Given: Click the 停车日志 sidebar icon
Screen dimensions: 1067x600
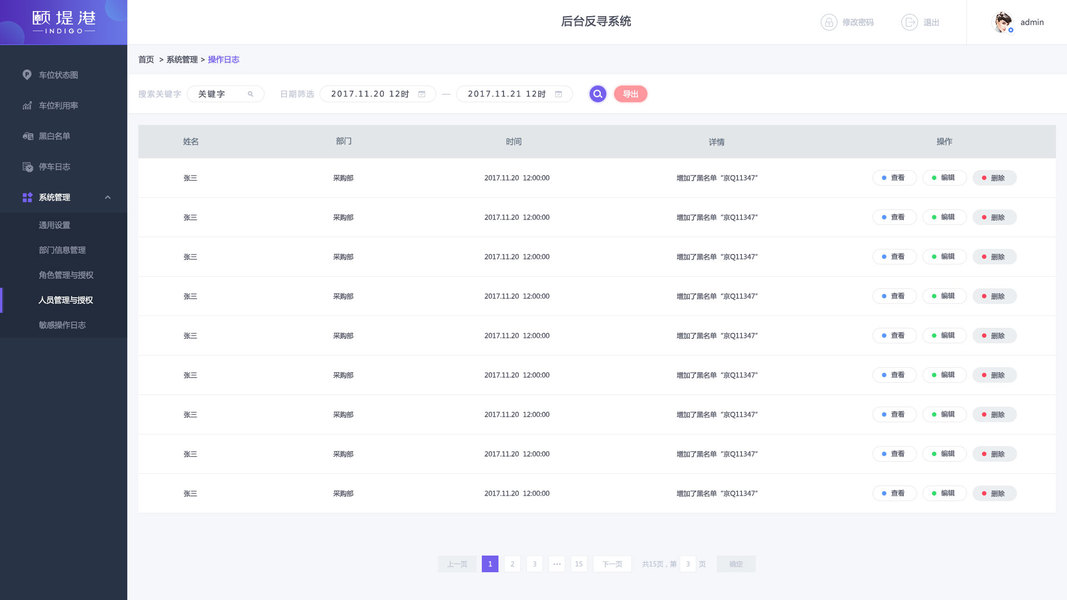Looking at the screenshot, I should coord(27,167).
